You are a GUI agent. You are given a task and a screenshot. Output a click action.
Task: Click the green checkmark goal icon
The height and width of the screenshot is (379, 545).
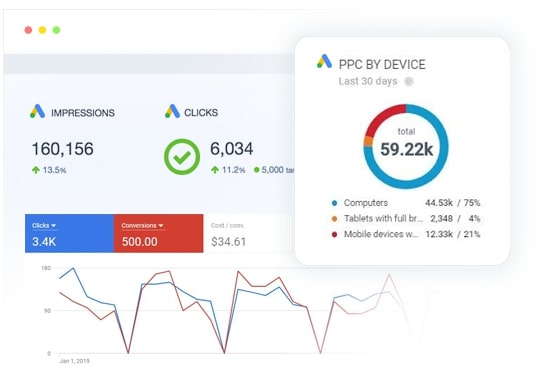182,157
